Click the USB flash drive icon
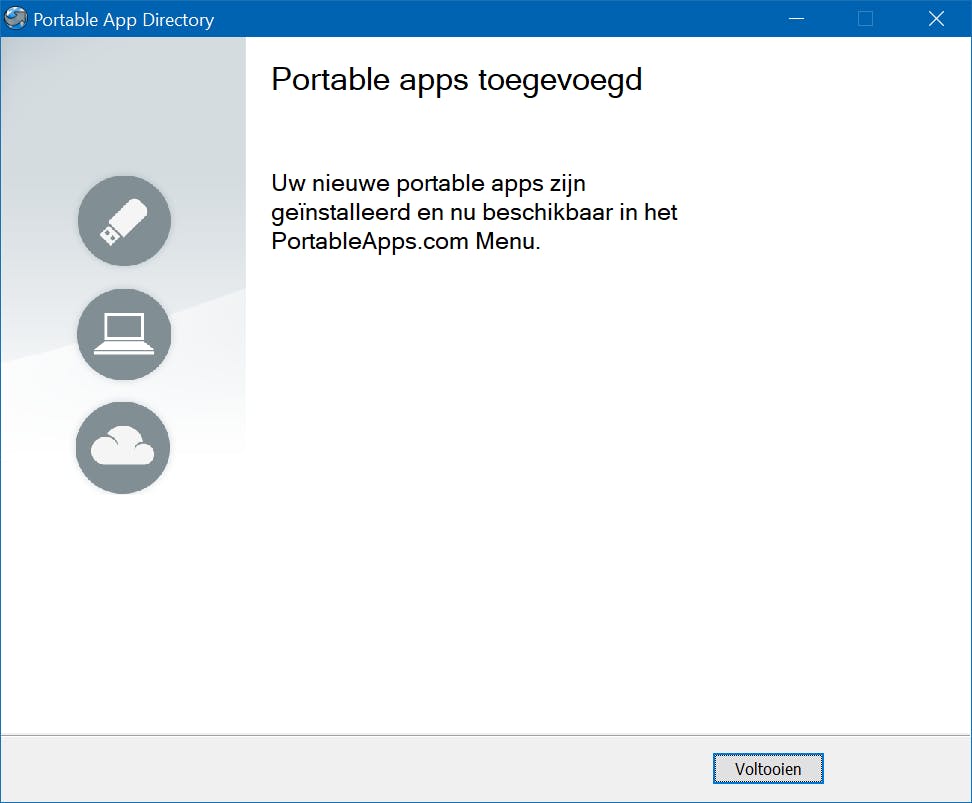This screenshot has height=803, width=972. click(x=124, y=221)
